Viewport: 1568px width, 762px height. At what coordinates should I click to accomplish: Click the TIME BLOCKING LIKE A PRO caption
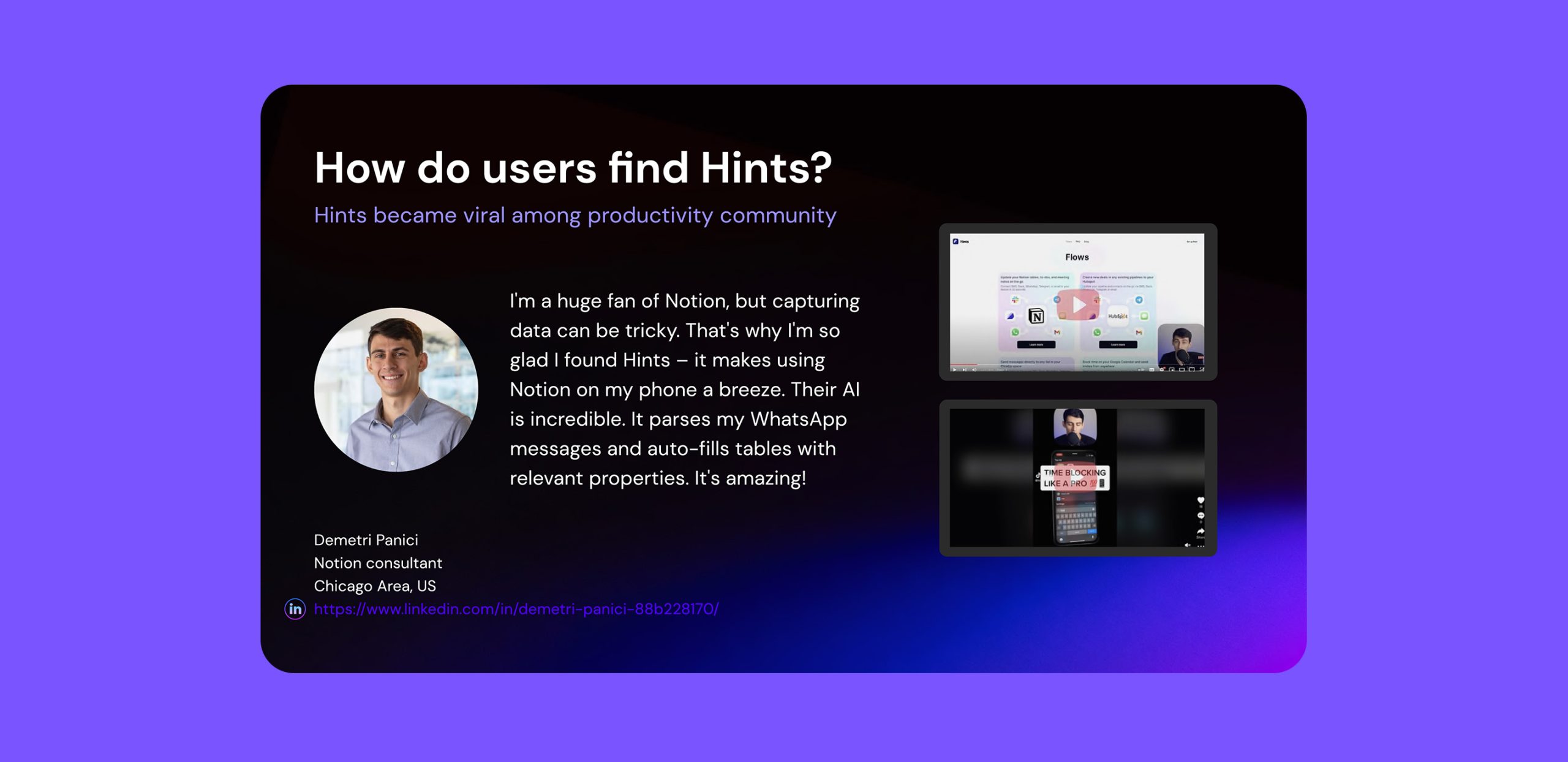[x=1075, y=478]
